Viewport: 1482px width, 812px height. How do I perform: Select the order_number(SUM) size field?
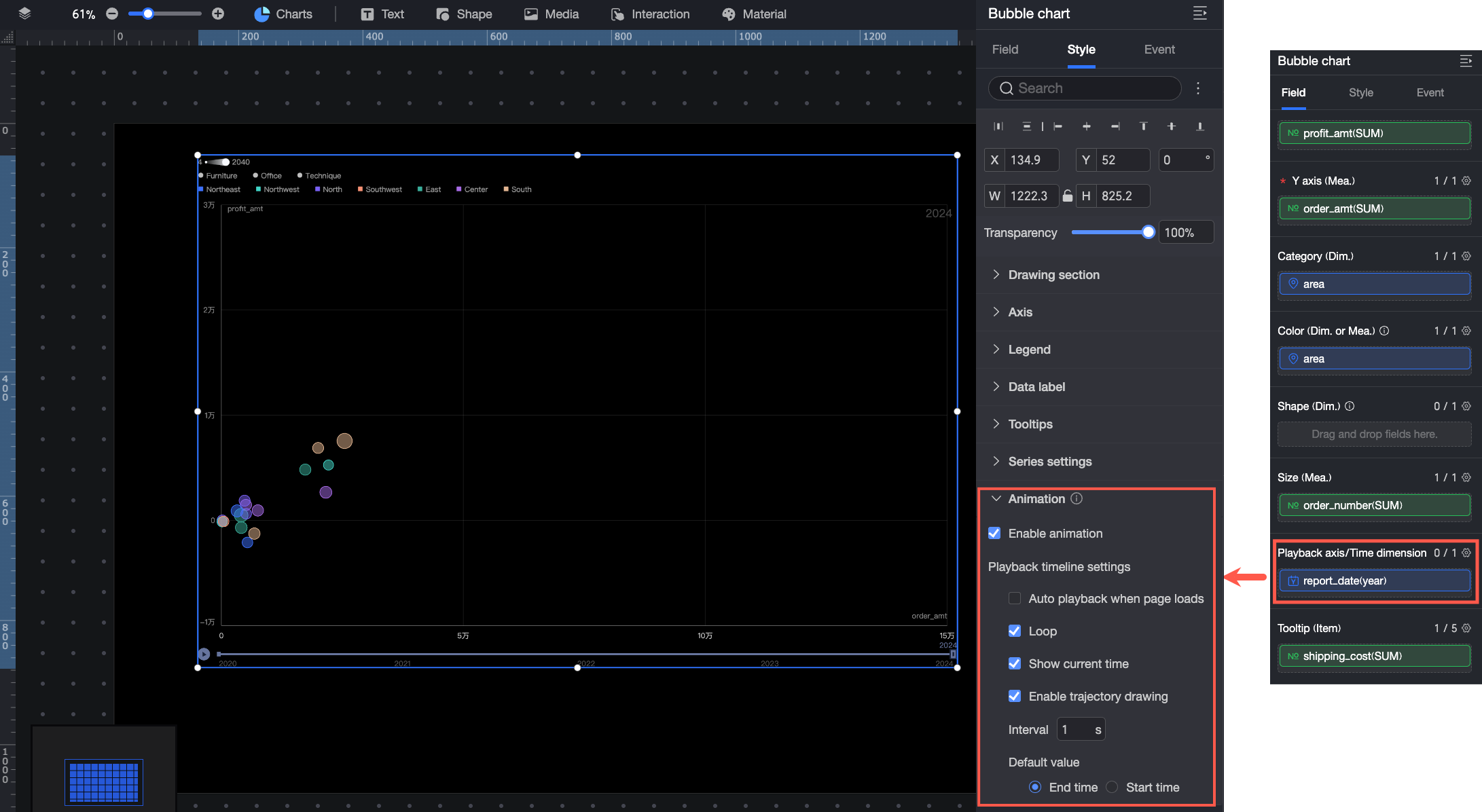click(x=1375, y=505)
